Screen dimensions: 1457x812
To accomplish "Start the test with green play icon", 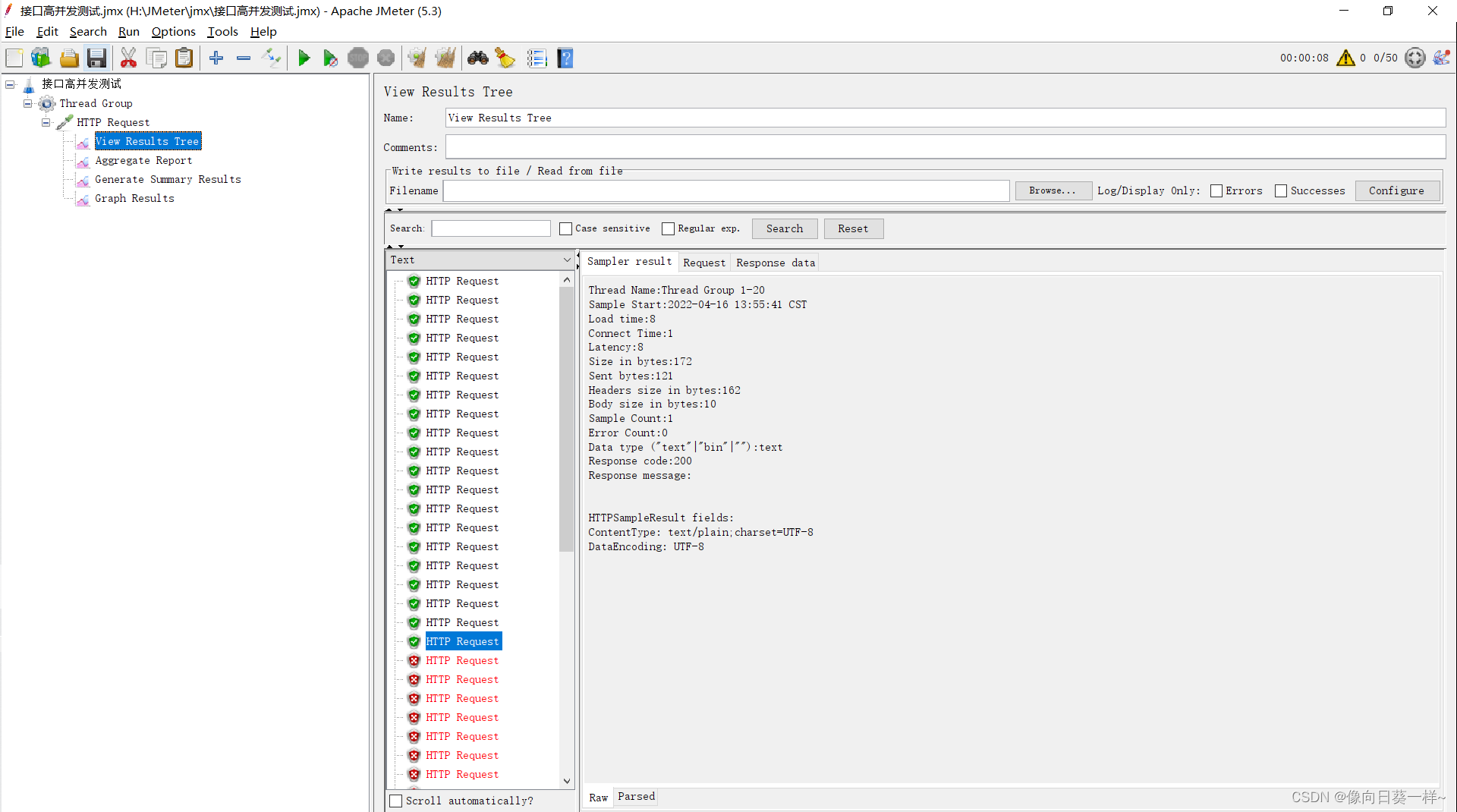I will point(304,58).
